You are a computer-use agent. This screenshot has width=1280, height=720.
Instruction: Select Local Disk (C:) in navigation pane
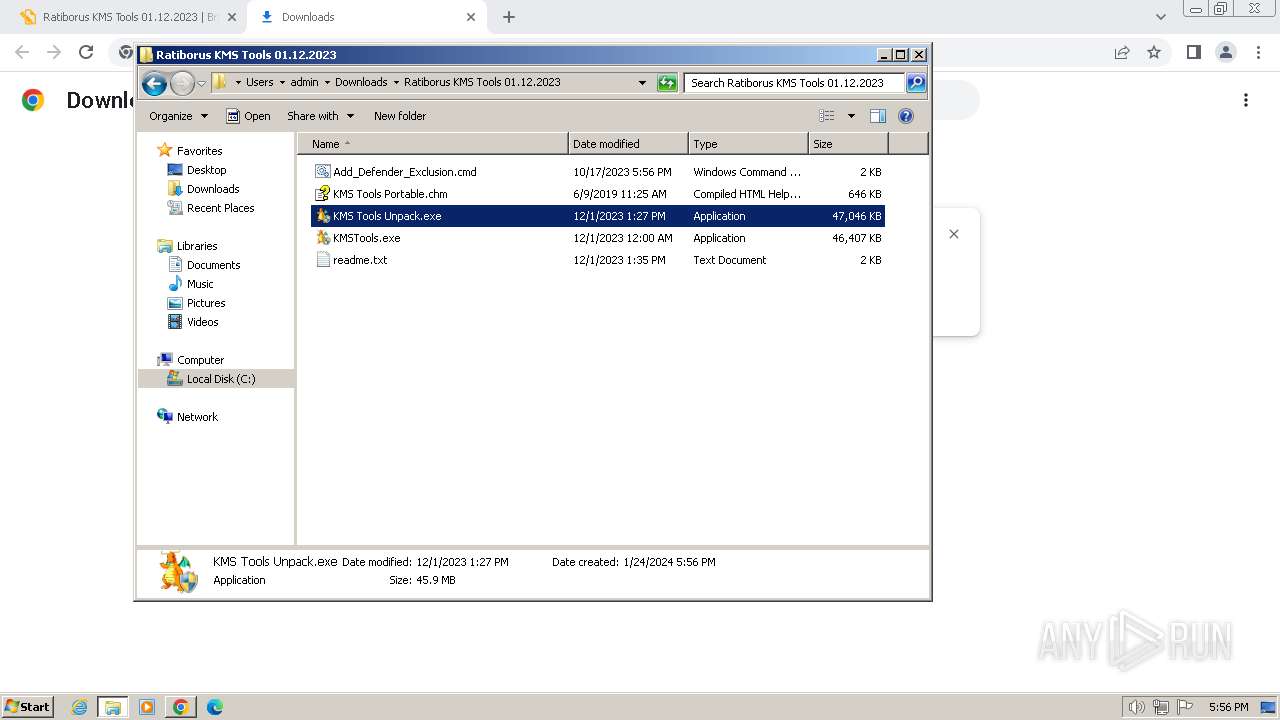[221, 379]
